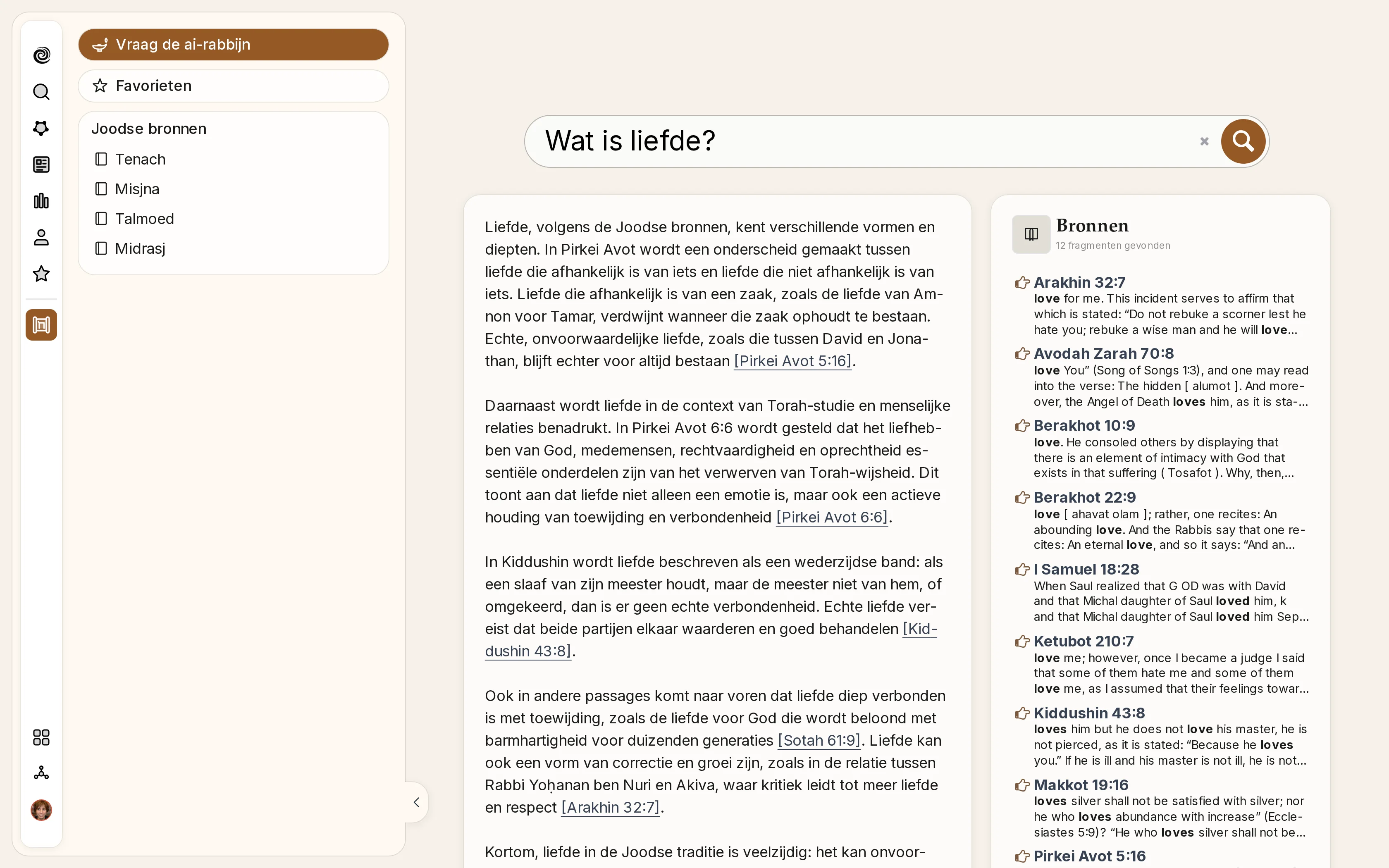1389x868 pixels.
Task: Collapse the left panel with the chevron
Action: click(417, 802)
